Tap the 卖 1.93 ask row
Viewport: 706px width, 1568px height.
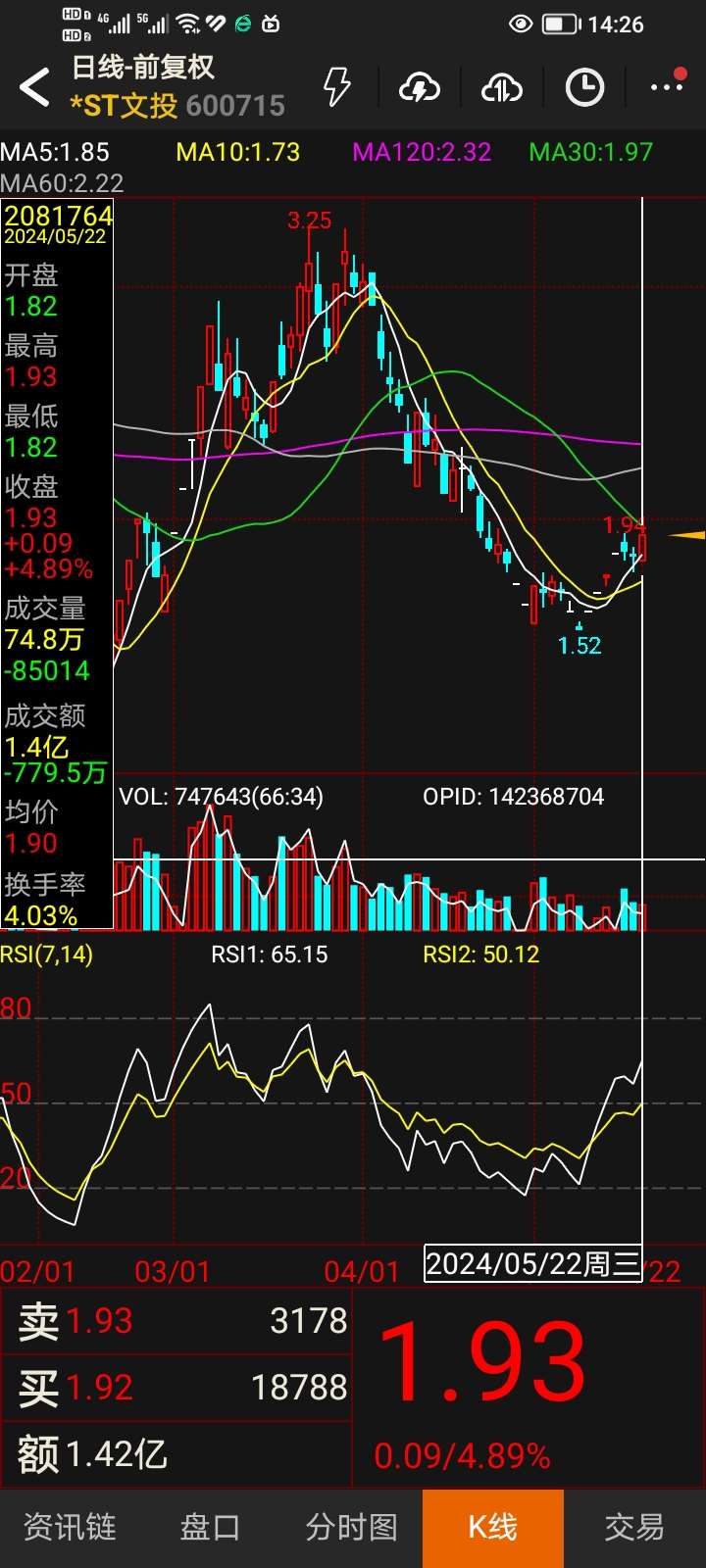pyautogui.click(x=176, y=1321)
